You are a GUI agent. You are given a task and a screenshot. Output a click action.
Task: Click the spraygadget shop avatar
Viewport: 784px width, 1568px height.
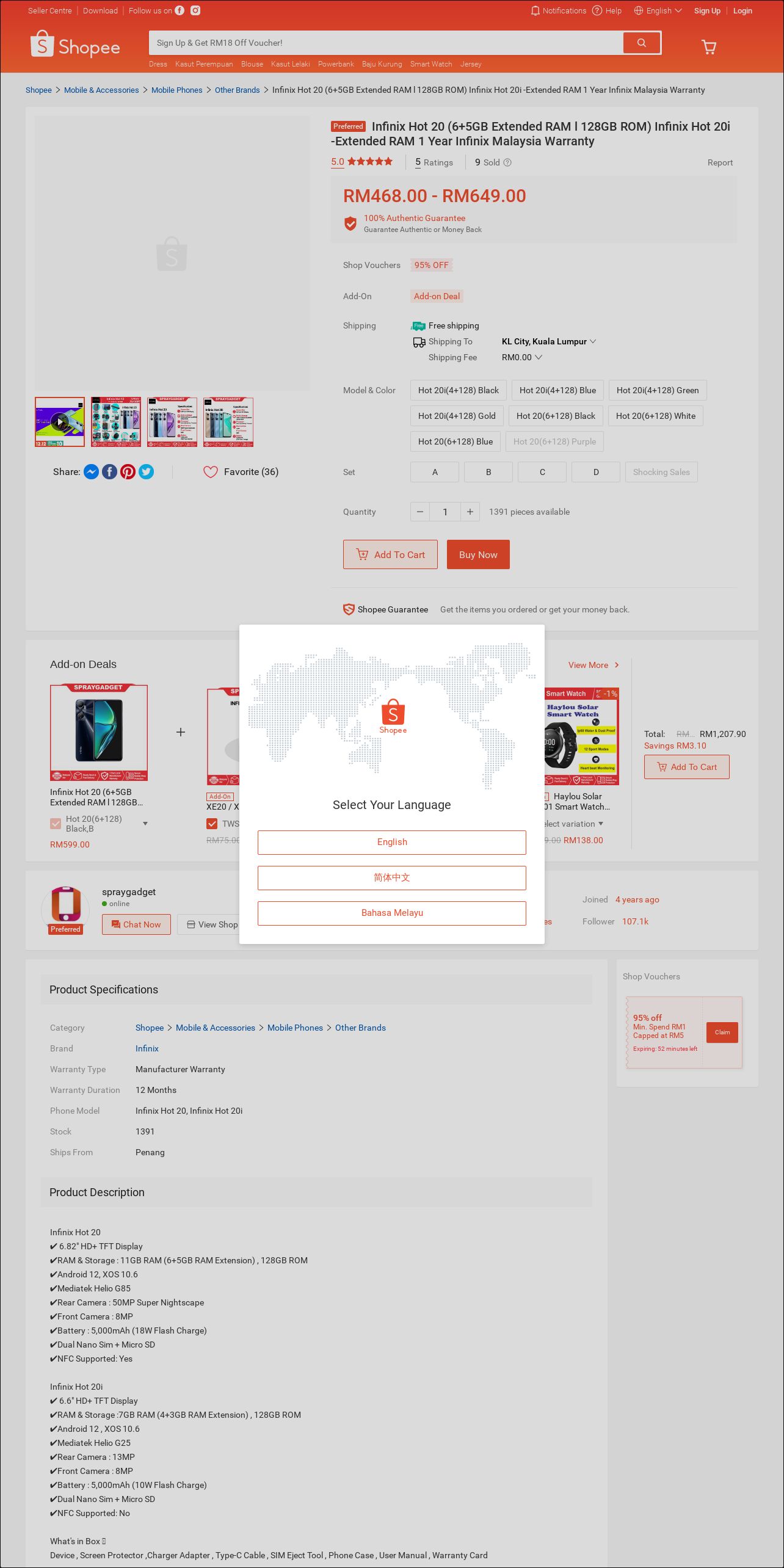point(65,910)
